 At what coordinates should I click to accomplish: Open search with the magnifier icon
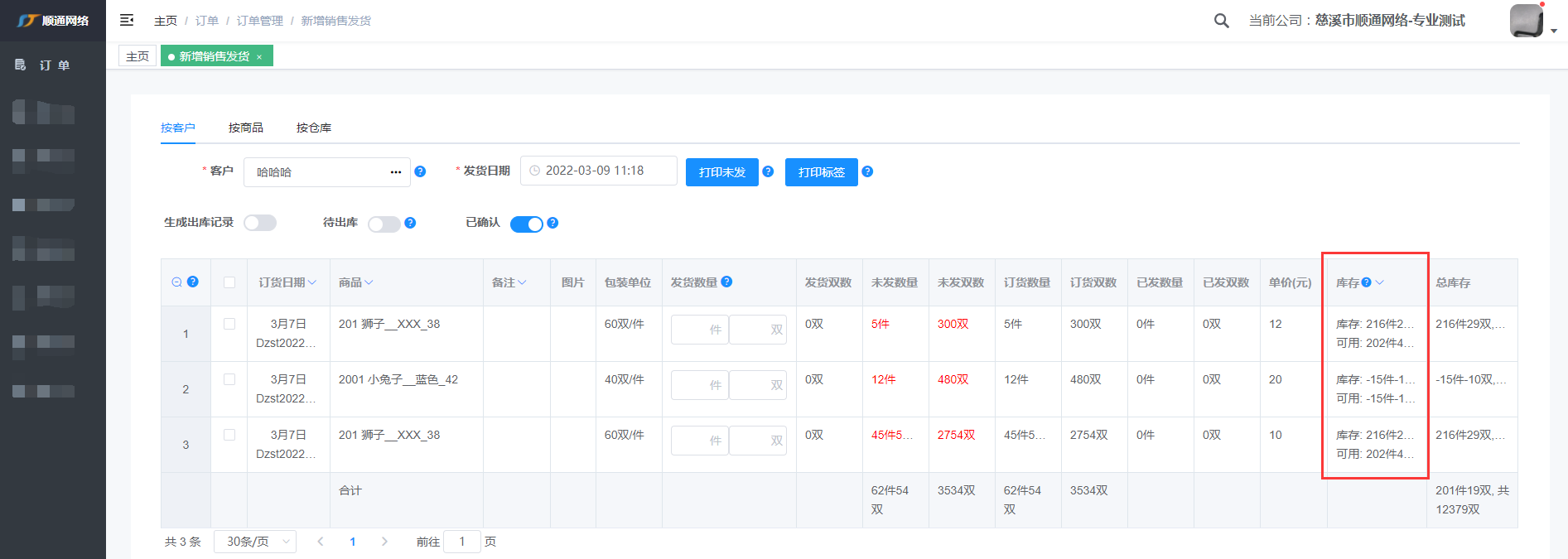pos(1221,21)
